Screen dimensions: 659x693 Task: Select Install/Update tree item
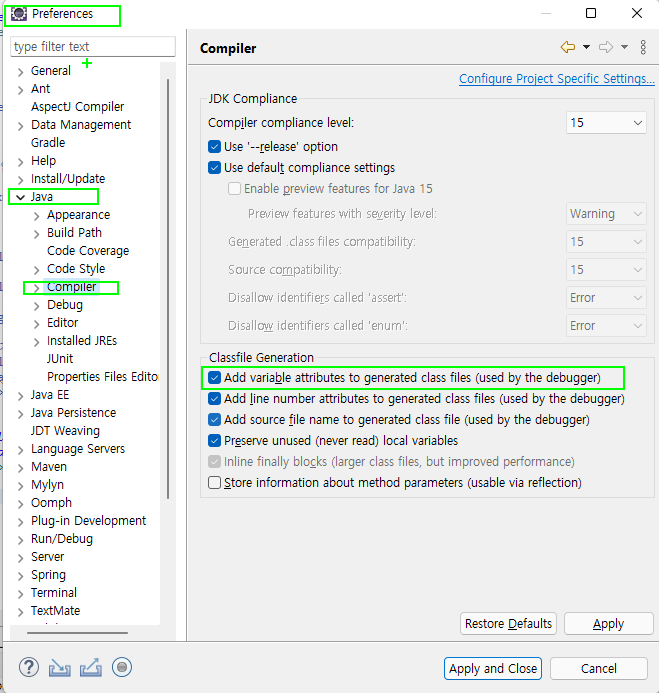(x=68, y=179)
